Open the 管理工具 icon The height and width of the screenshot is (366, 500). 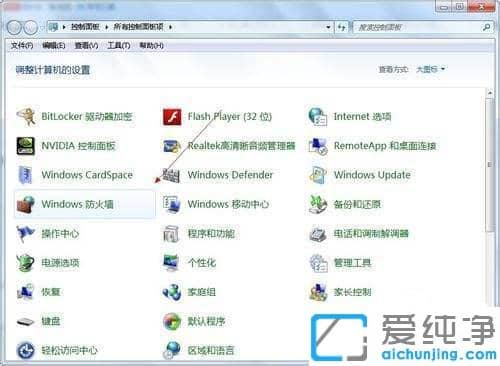click(x=318, y=263)
